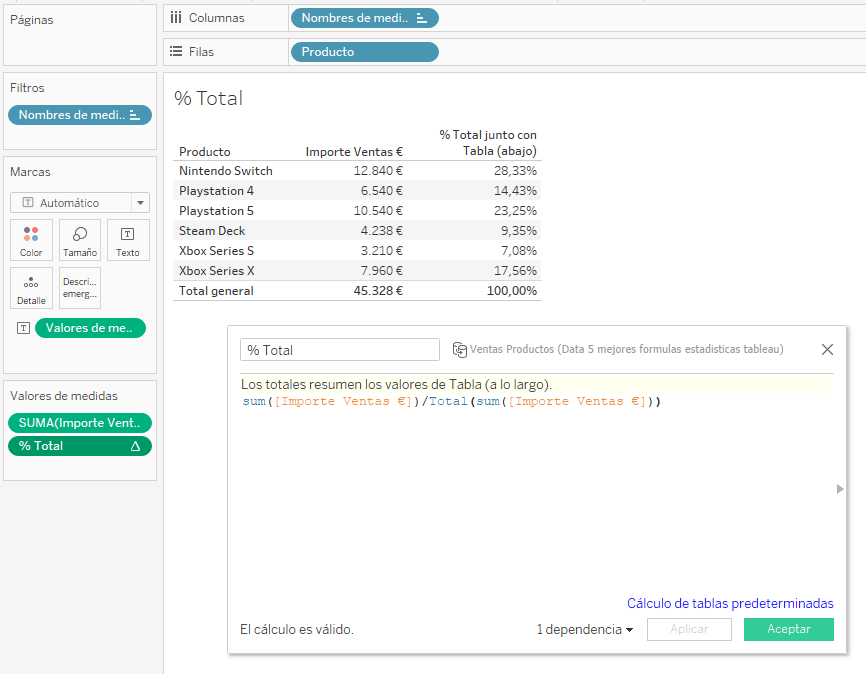
Task: Select the Playstation 5 row label
Action: pyautogui.click(x=216, y=211)
